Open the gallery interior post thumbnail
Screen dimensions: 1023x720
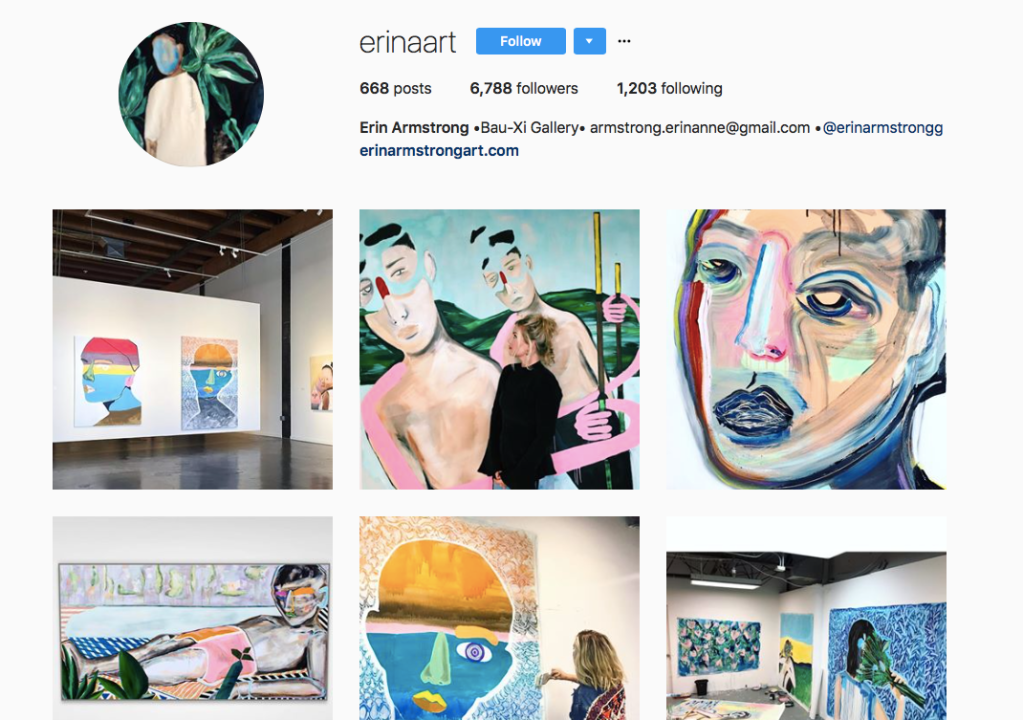[192, 349]
